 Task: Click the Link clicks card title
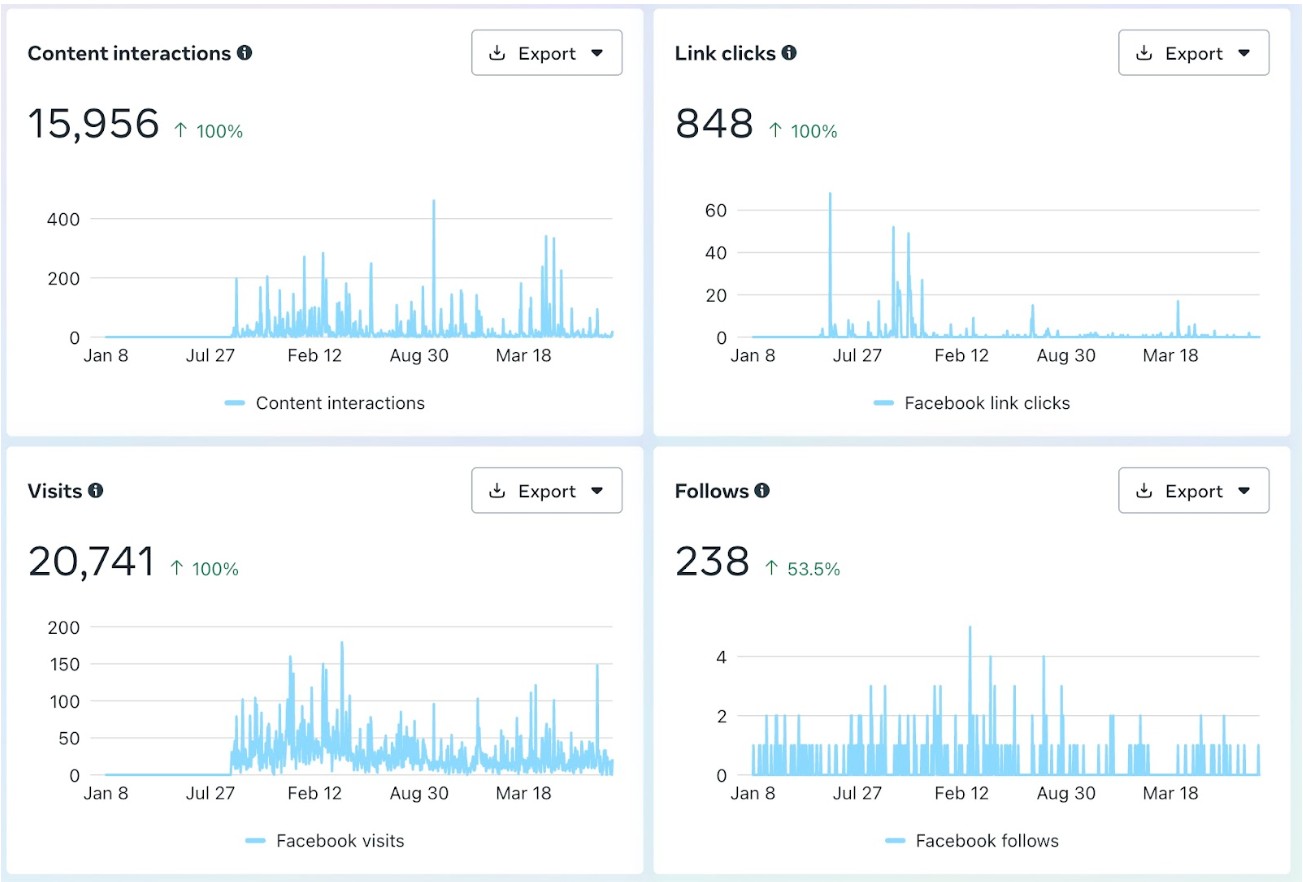[725, 53]
